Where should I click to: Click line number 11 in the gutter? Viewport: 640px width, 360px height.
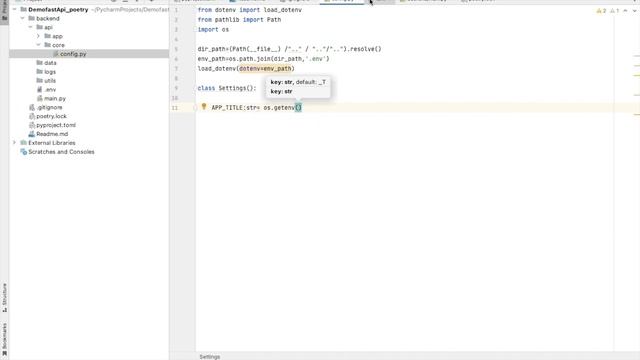(175, 108)
